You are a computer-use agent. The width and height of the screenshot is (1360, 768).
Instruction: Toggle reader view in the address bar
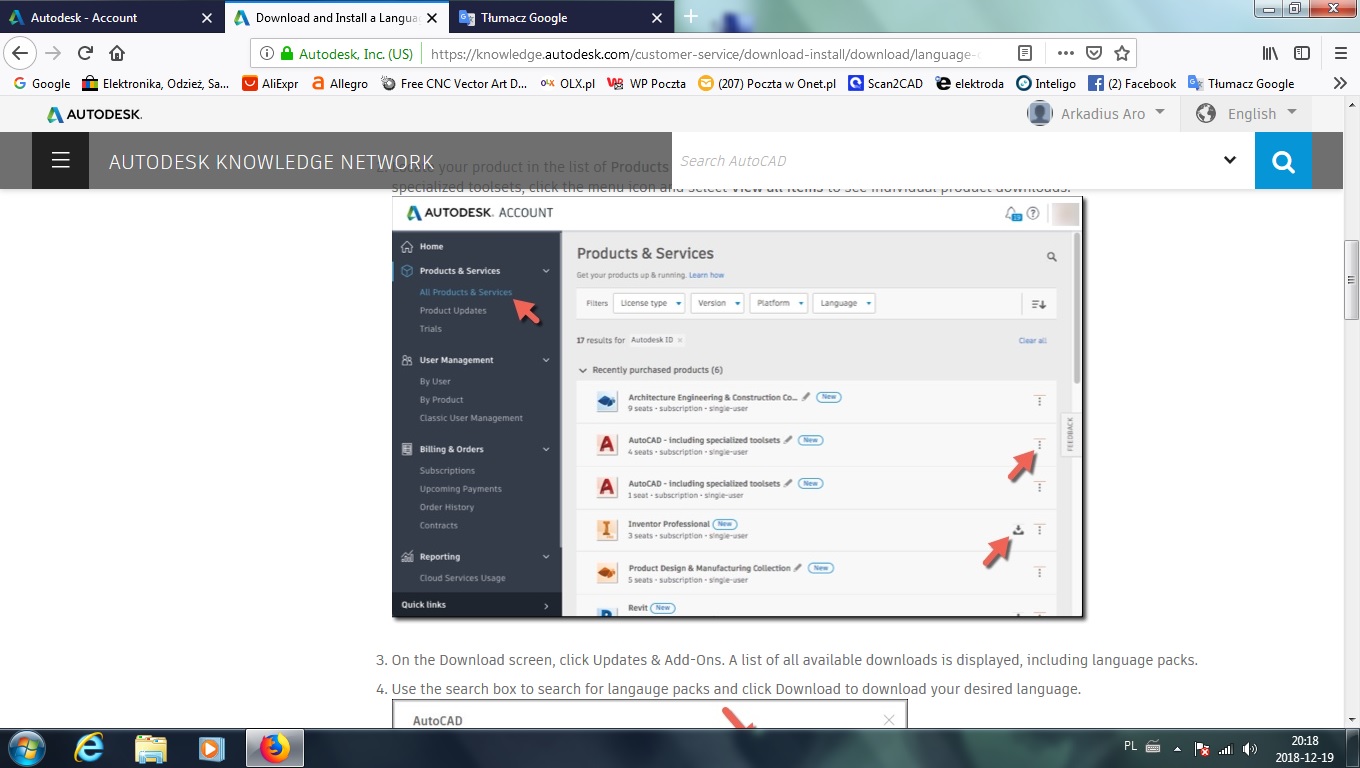tap(1025, 53)
